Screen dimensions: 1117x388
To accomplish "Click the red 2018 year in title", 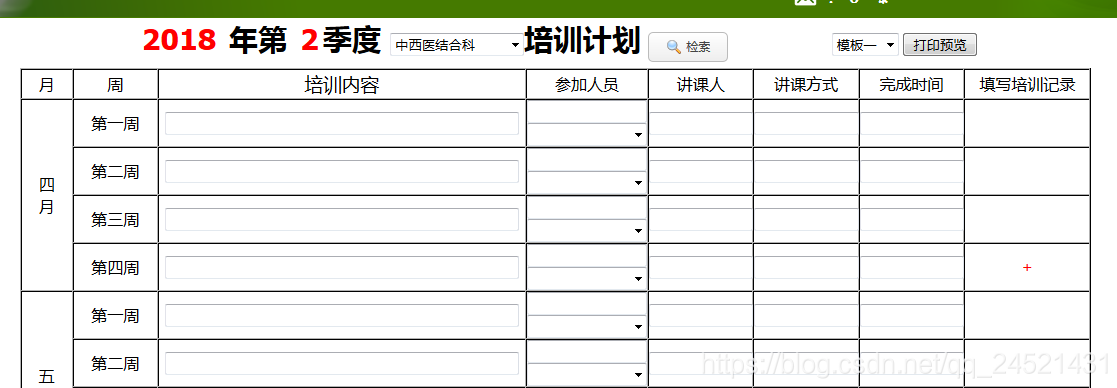I will 180,41.
